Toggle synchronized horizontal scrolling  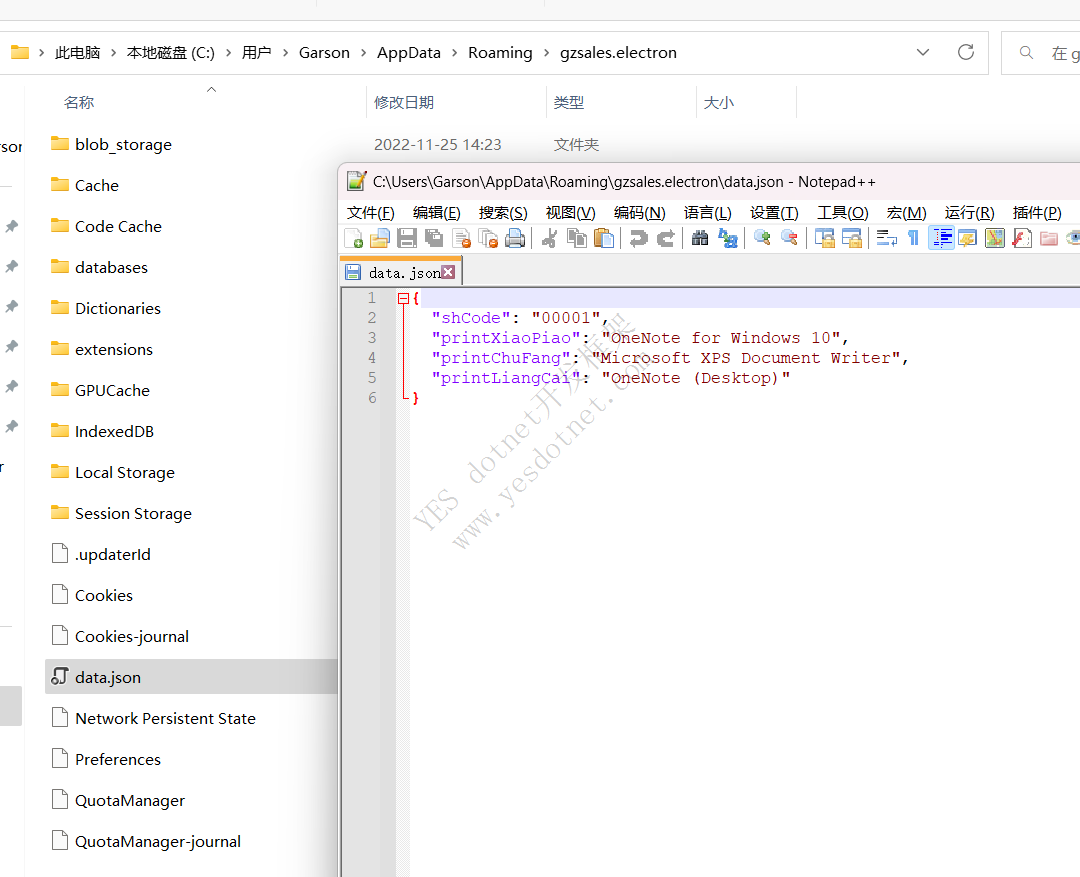tap(851, 238)
